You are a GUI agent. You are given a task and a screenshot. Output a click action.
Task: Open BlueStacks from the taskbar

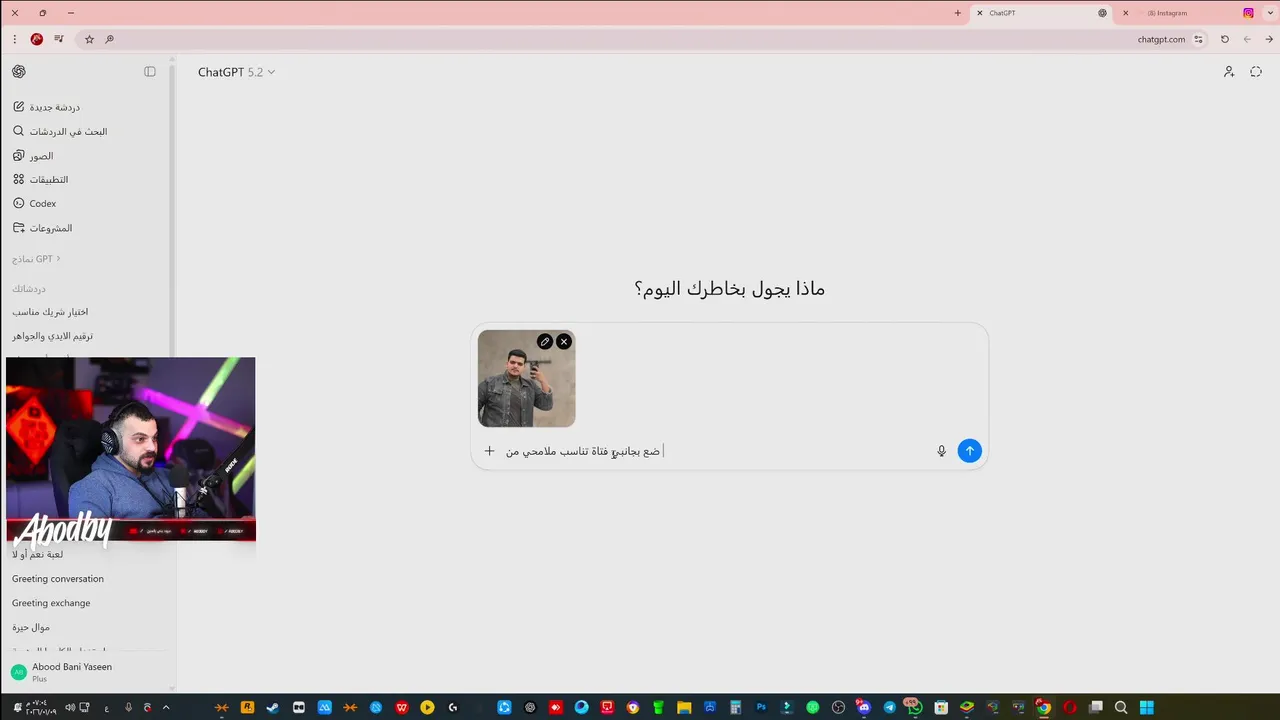967,707
